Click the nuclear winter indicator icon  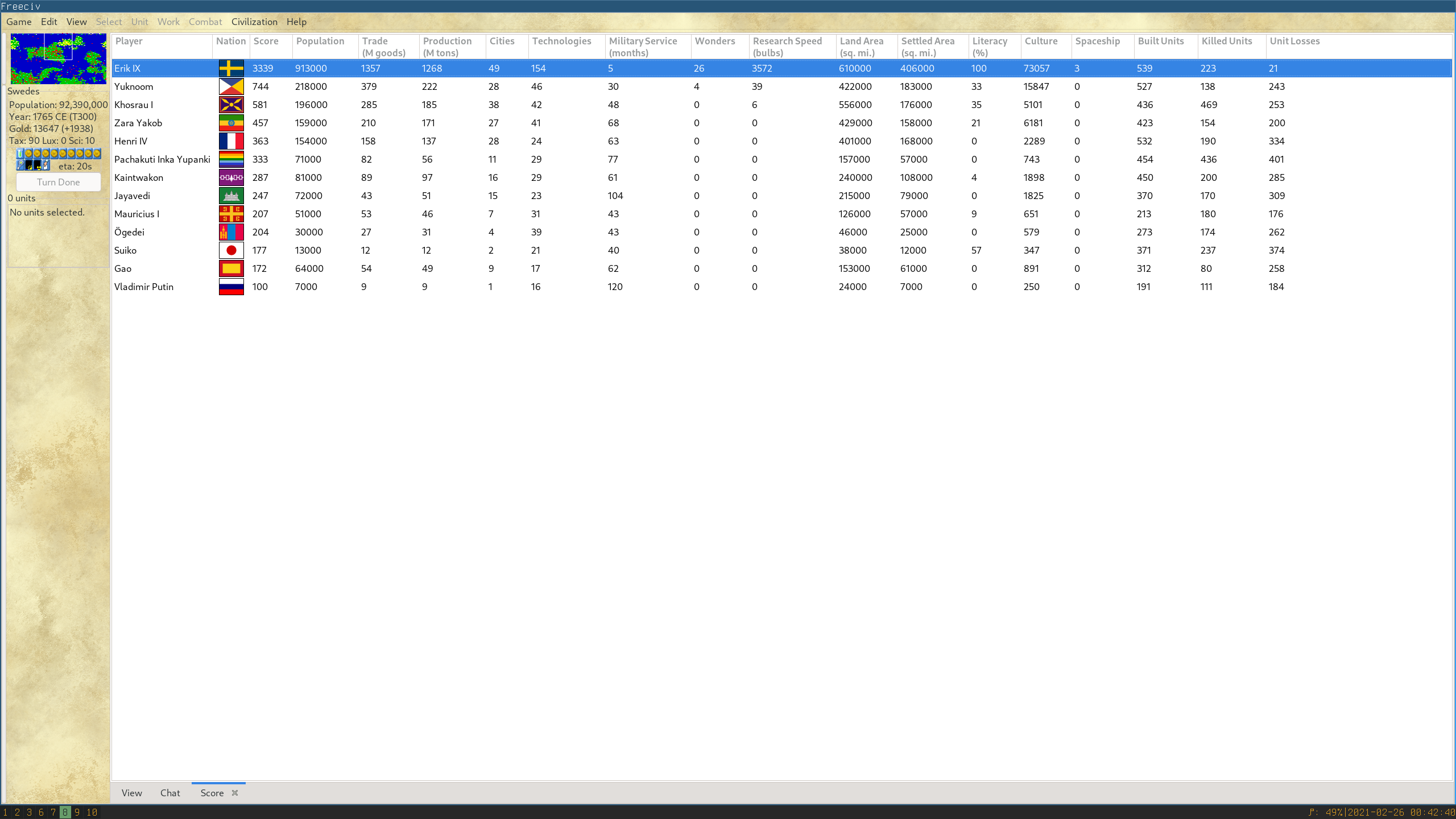point(37,165)
